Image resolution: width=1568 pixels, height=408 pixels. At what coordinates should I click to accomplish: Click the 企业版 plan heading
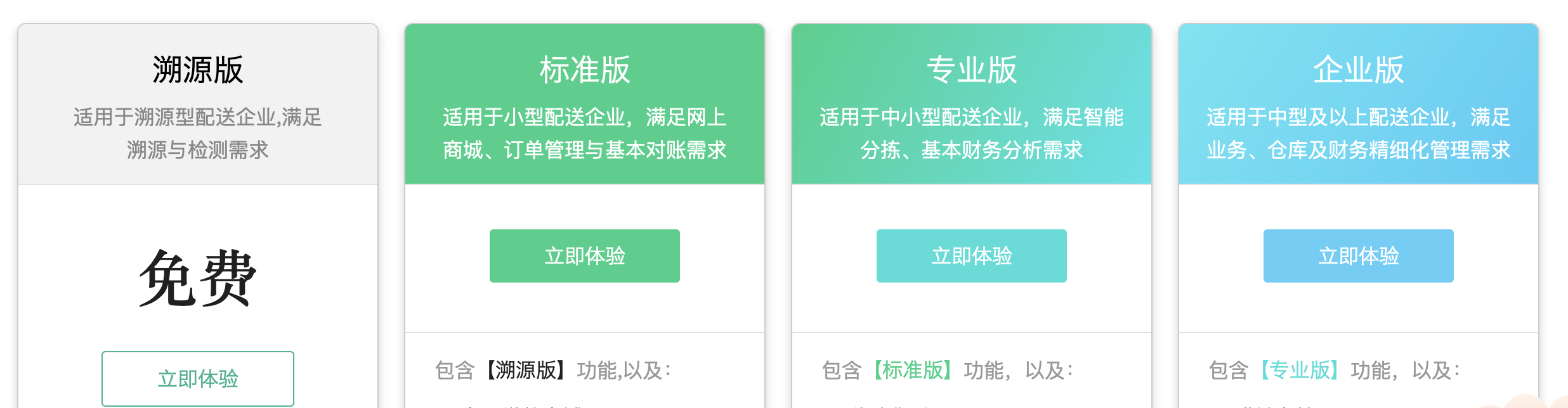click(x=1358, y=70)
